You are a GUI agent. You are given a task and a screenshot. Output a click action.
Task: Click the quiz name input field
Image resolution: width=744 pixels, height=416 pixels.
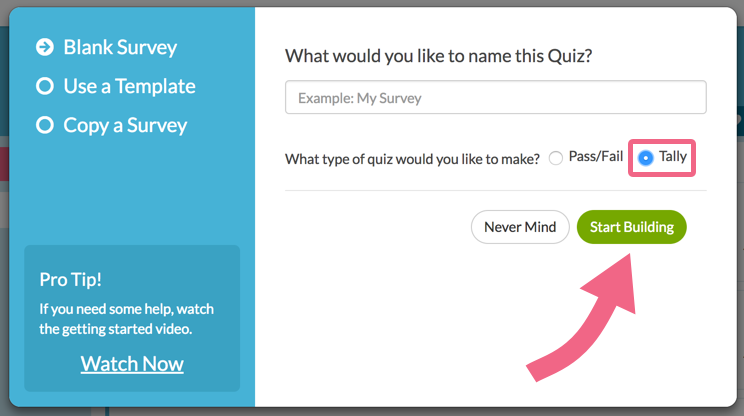[495, 98]
